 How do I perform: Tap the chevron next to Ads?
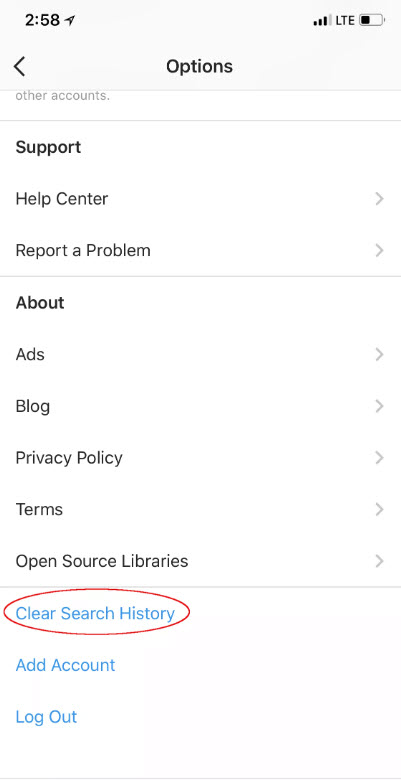point(380,354)
